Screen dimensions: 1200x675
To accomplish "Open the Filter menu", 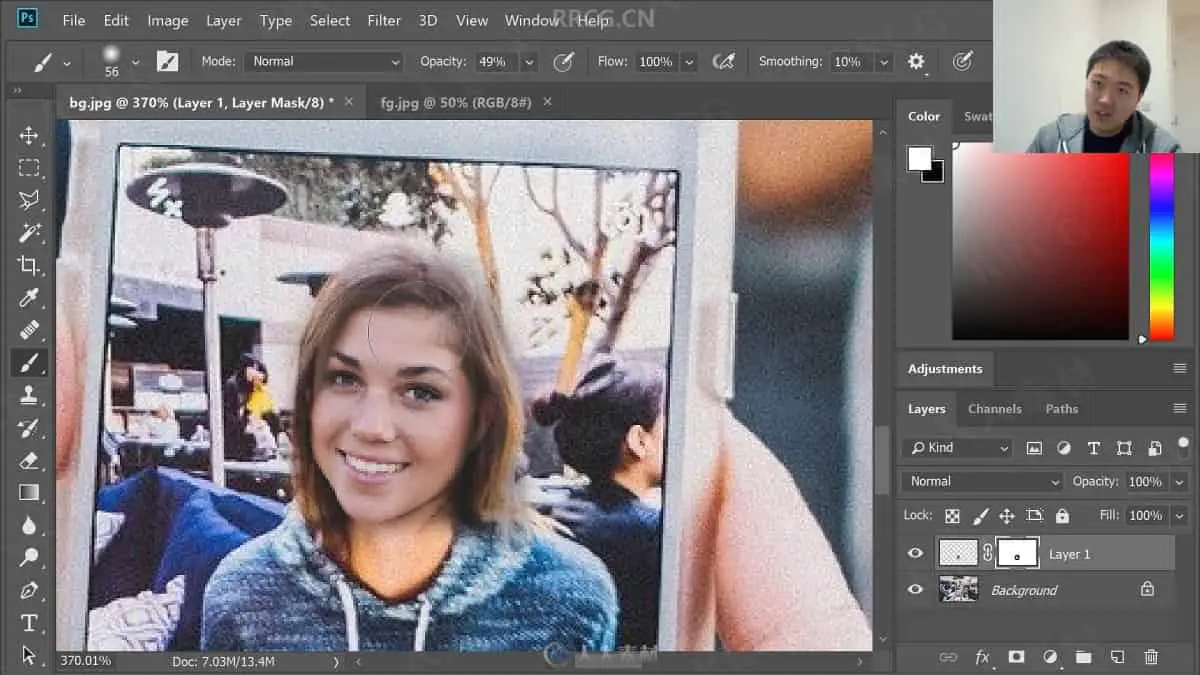I will click(383, 20).
